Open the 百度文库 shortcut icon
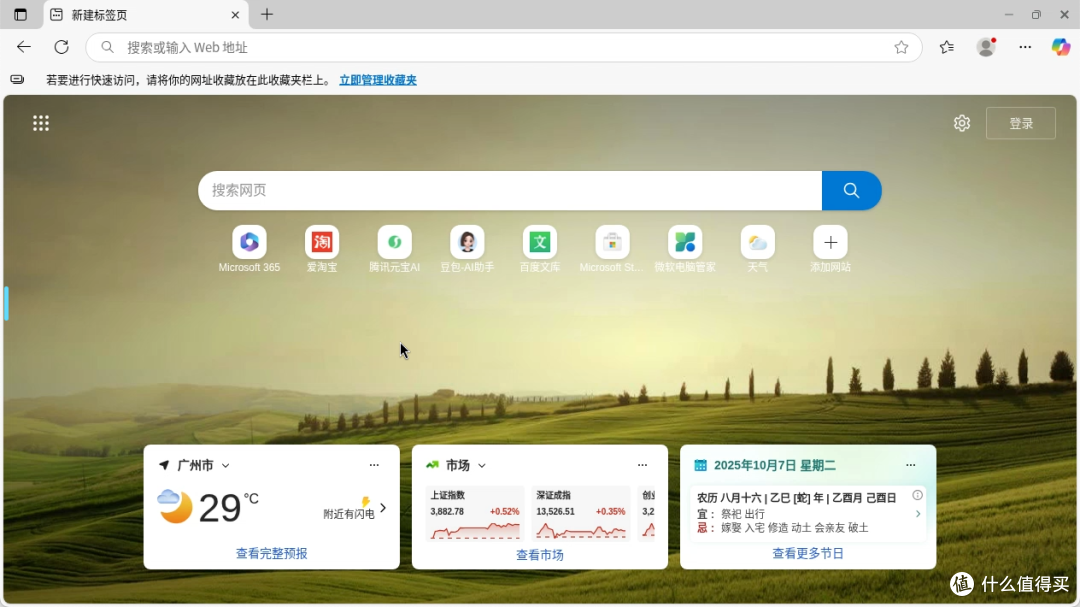 539,242
